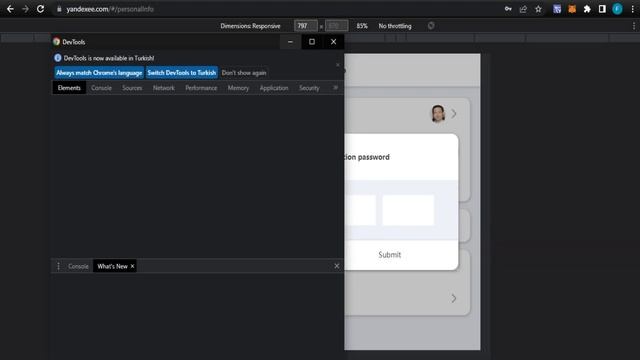The height and width of the screenshot is (360, 640).
Task: Expand the profile row chevron beside photo
Action: coord(454,114)
